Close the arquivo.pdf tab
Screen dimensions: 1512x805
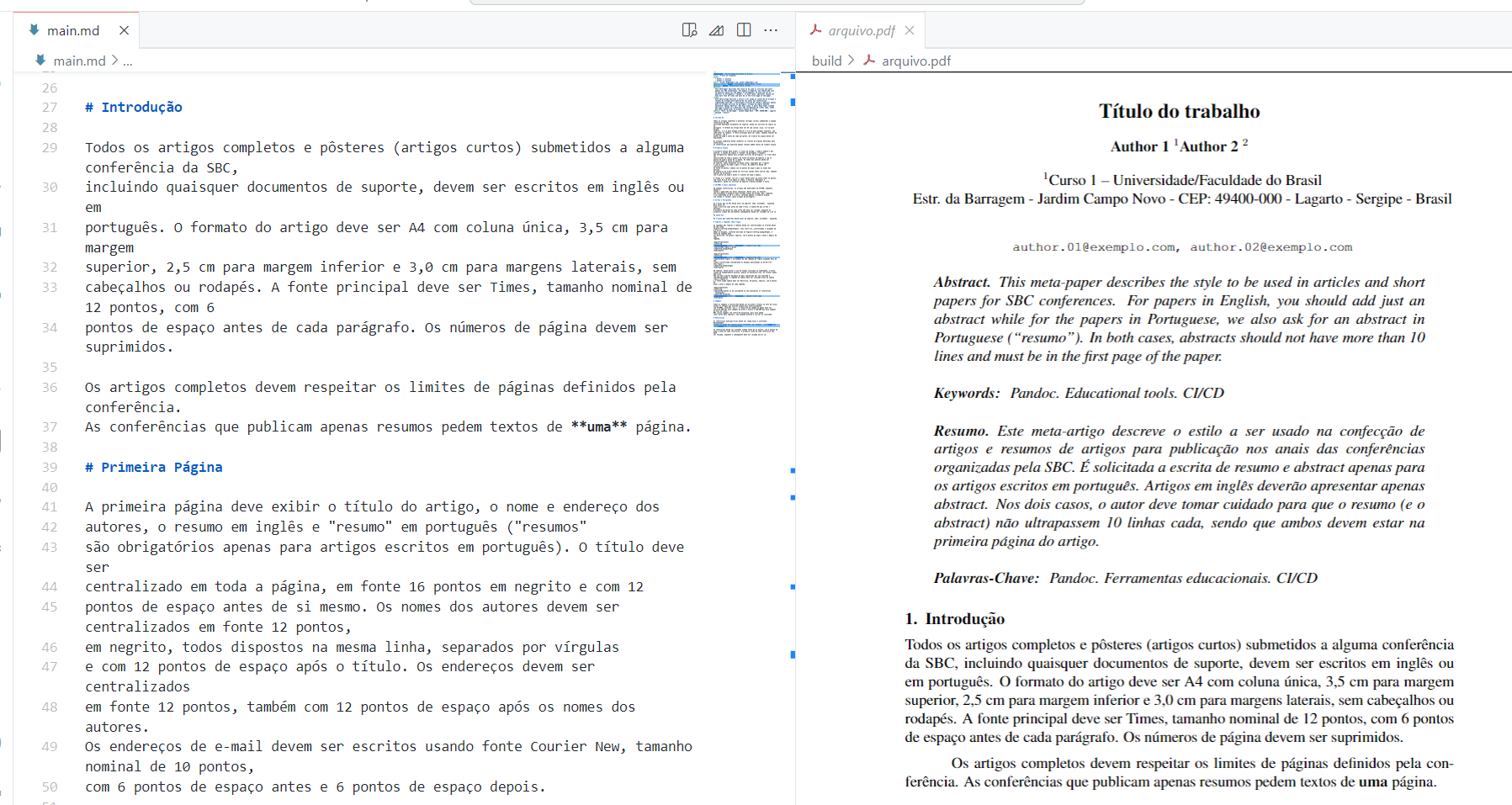[909, 29]
